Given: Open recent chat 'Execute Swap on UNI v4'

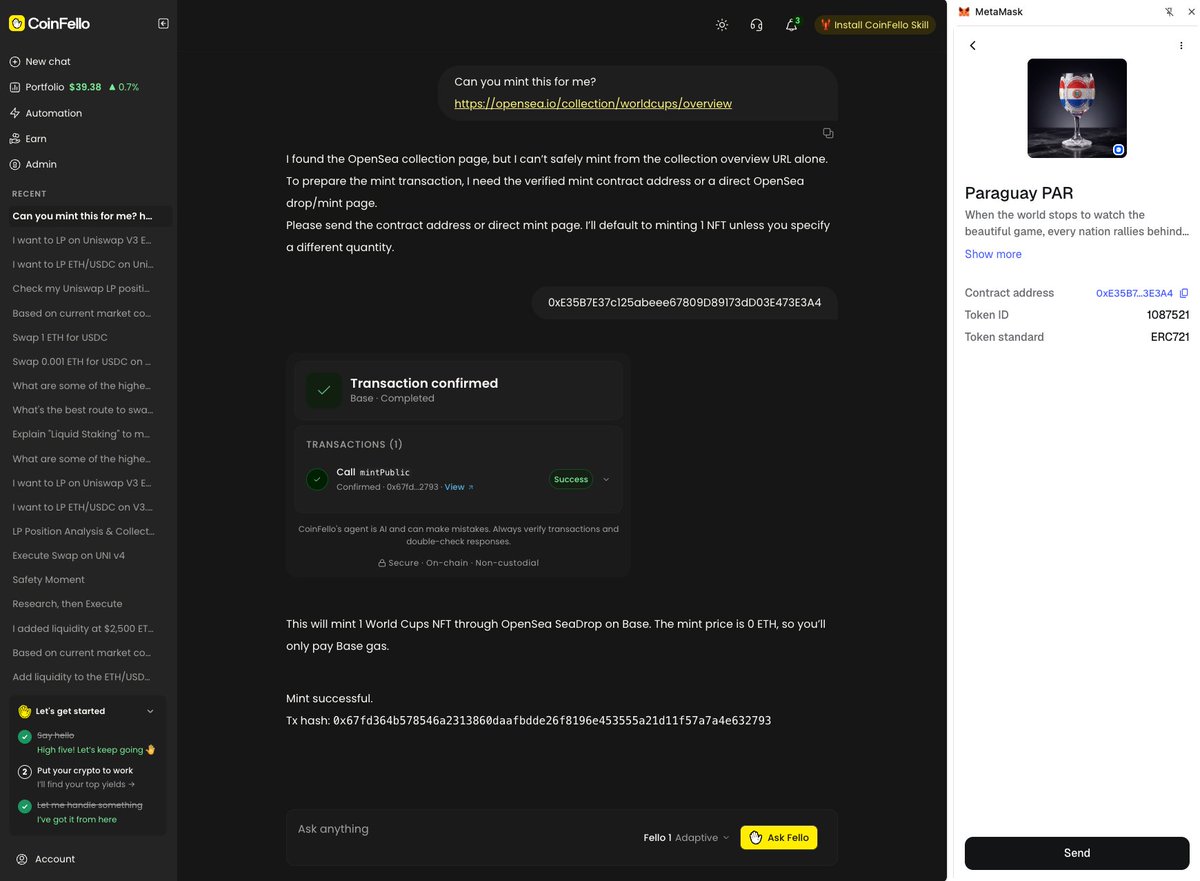Looking at the screenshot, I should point(68,555).
